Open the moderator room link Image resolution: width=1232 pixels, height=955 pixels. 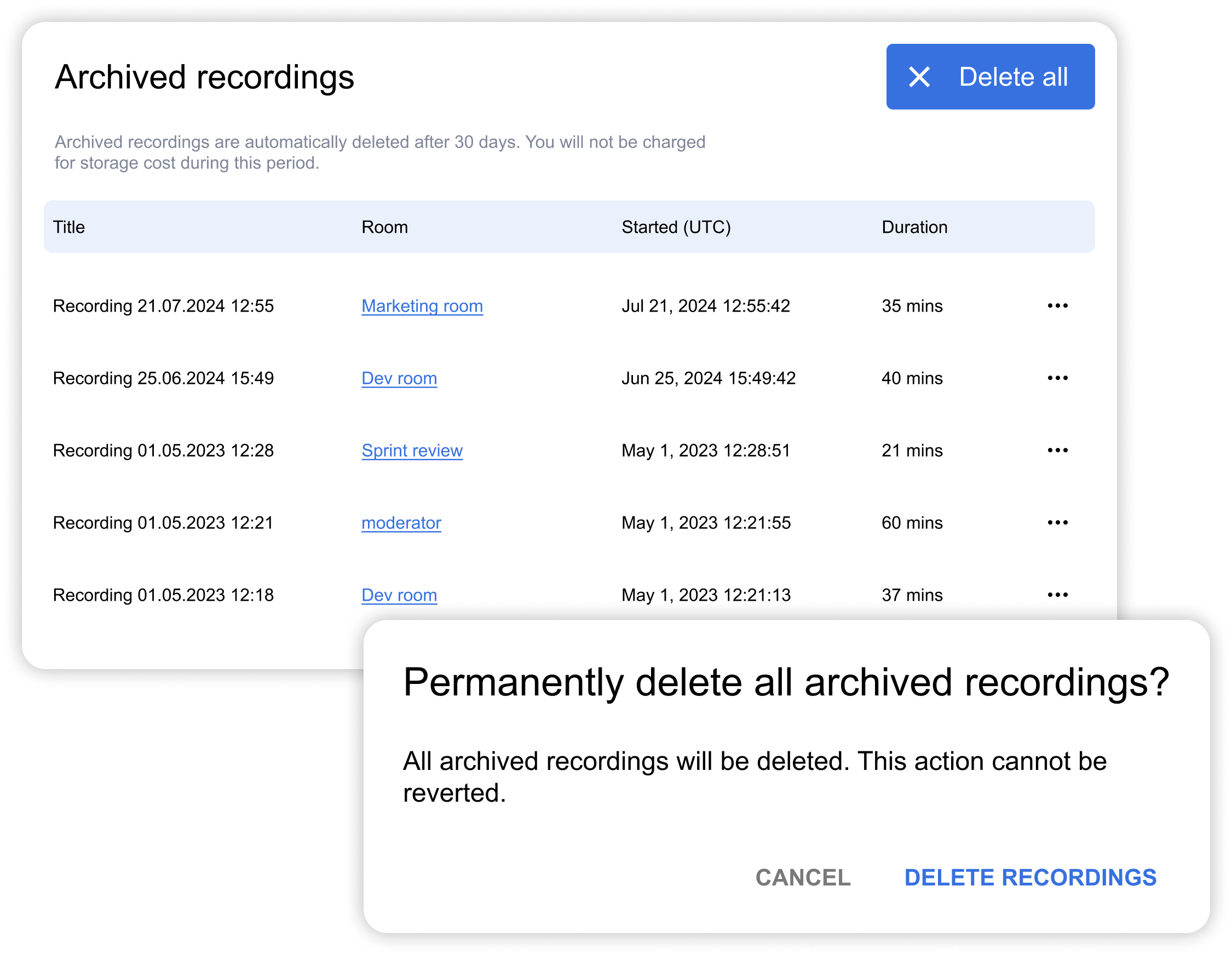click(401, 522)
